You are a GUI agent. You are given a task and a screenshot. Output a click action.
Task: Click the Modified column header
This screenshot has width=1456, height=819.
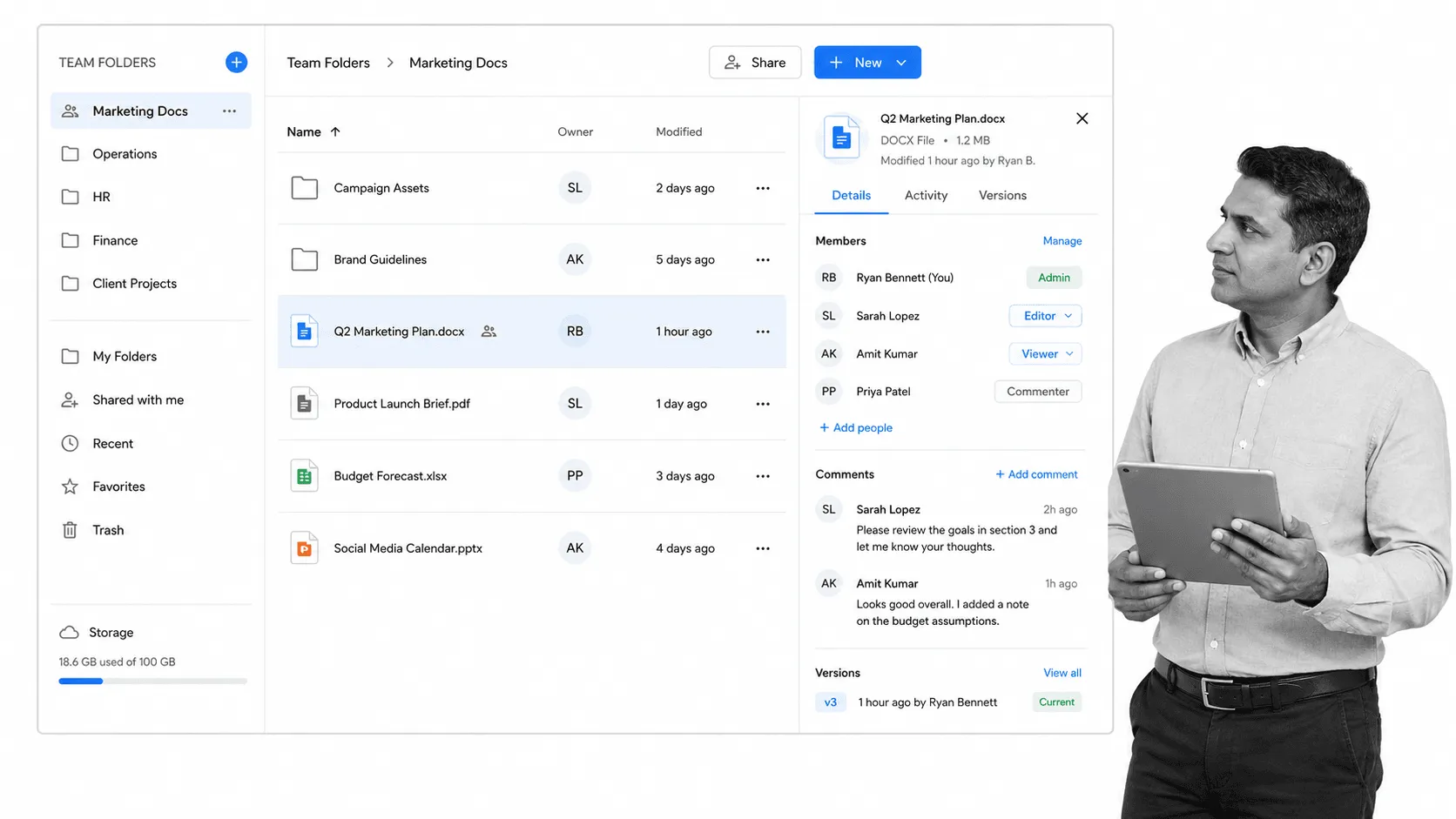(x=678, y=131)
